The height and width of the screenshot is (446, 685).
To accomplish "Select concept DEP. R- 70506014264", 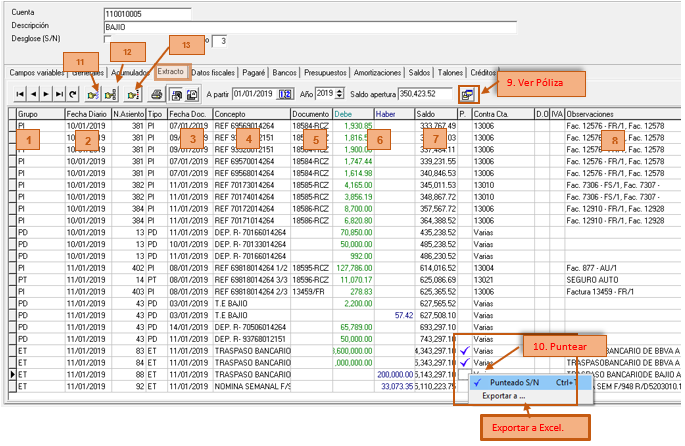I will click(250, 327).
